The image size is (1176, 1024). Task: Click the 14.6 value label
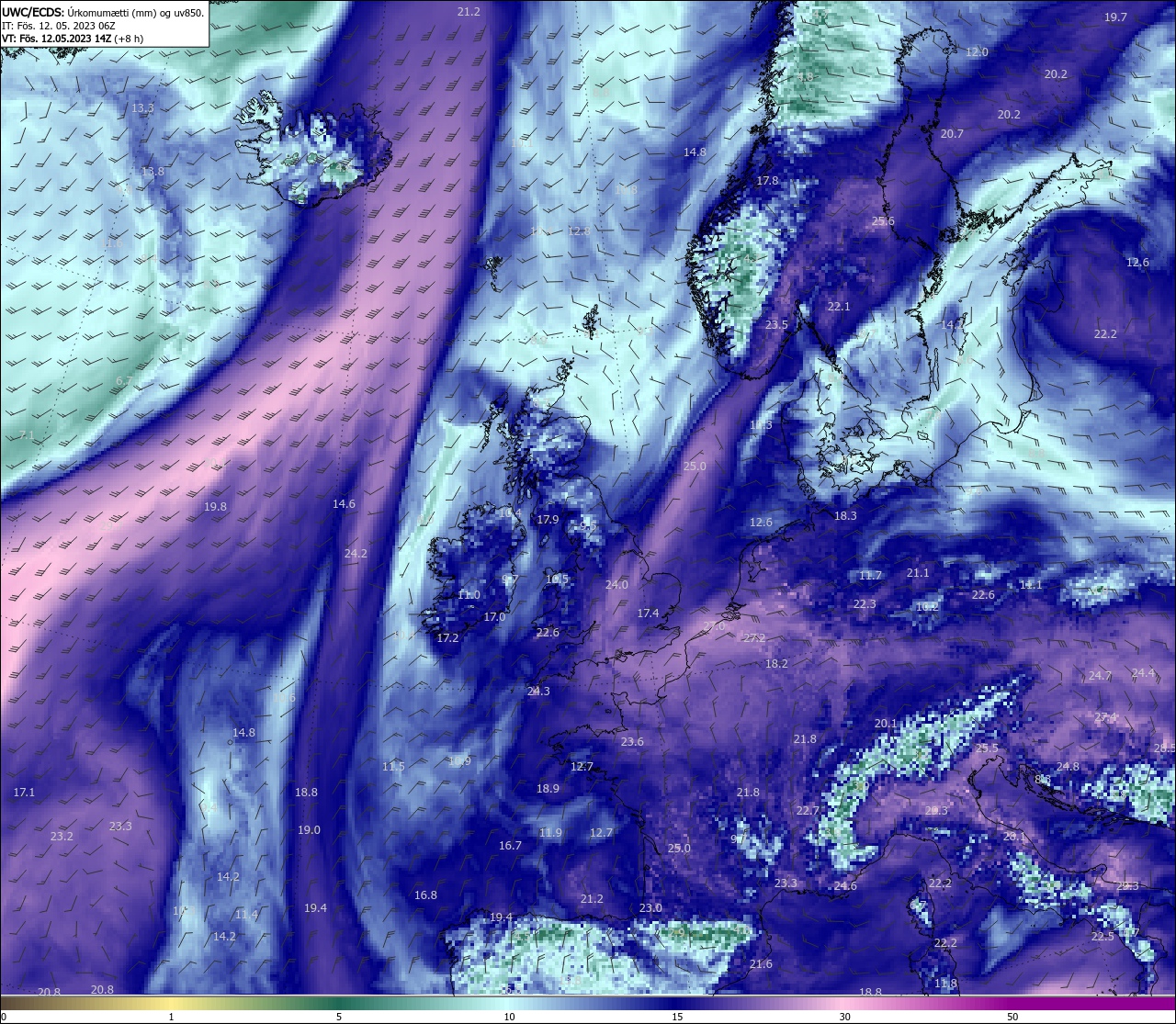[x=344, y=504]
